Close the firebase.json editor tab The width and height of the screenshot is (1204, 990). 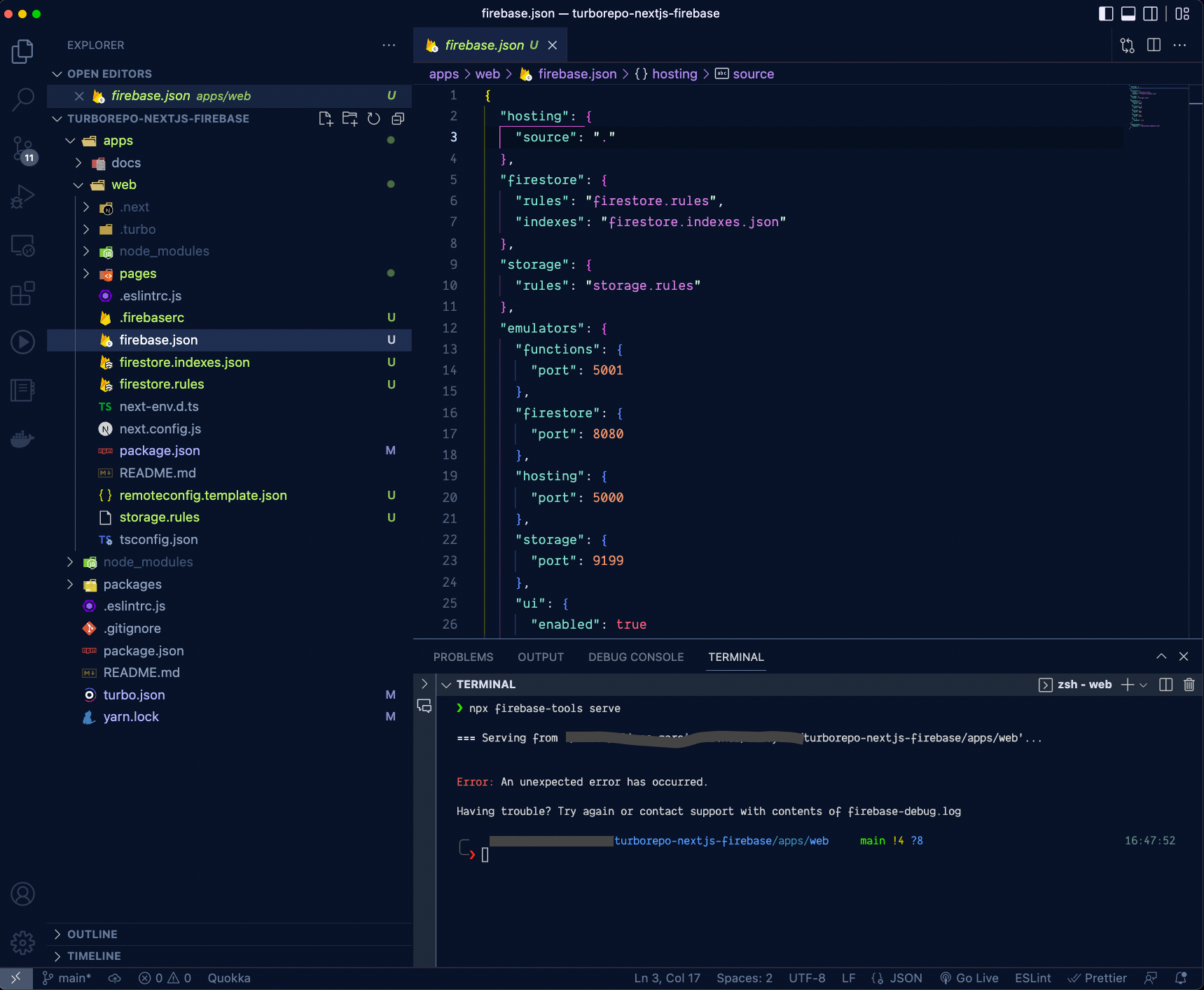point(553,46)
